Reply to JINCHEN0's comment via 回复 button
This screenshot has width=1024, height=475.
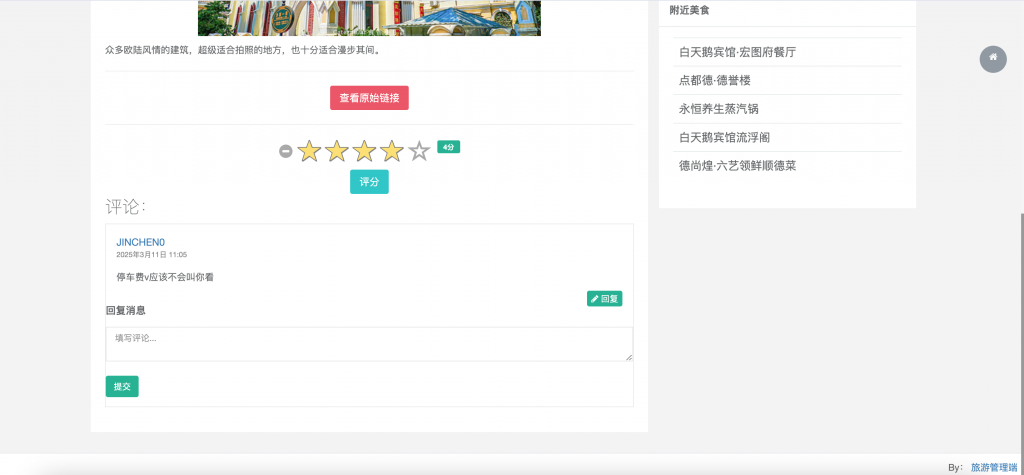(604, 299)
